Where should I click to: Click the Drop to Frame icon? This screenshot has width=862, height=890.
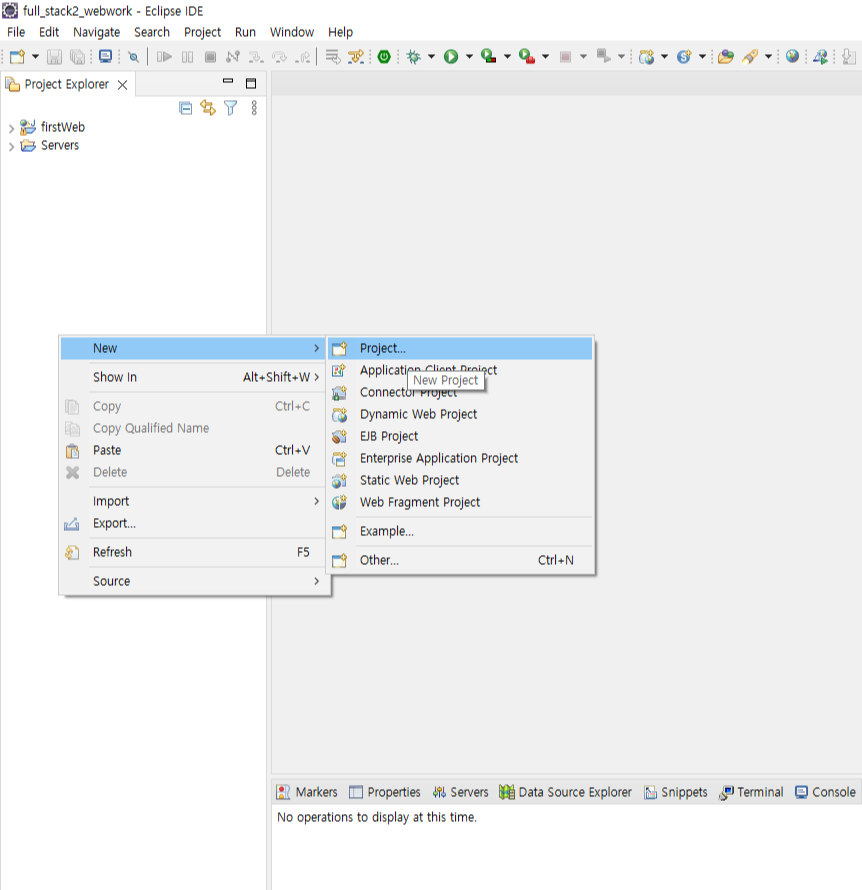click(x=333, y=56)
